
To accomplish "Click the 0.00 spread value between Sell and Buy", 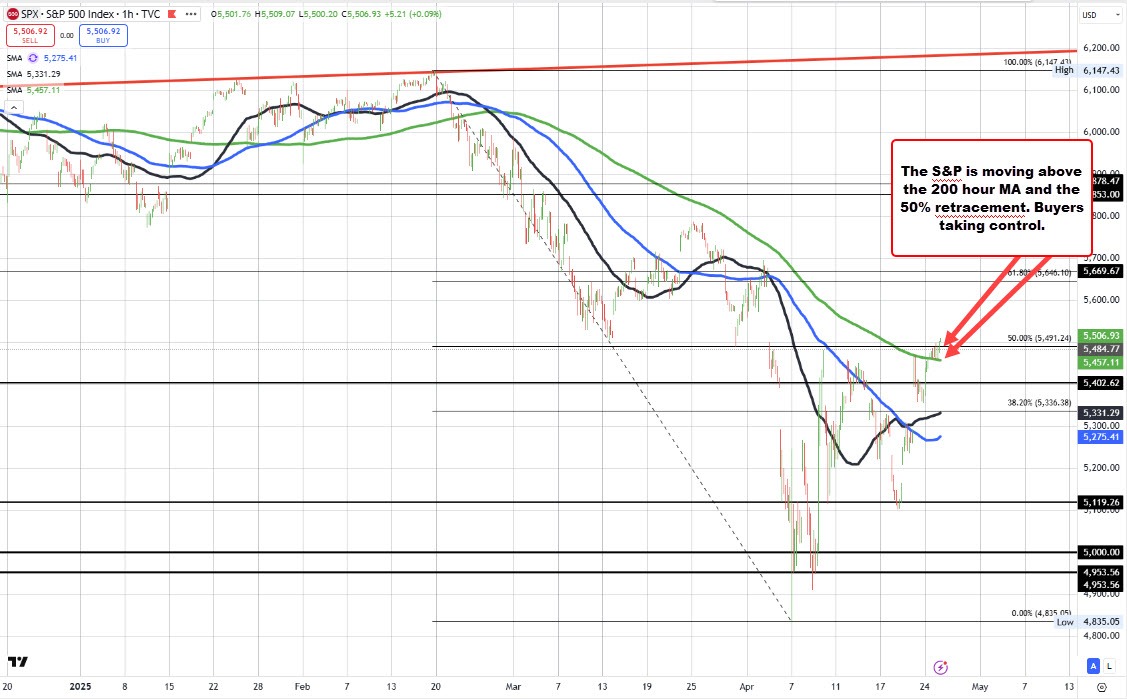I will 66,34.
